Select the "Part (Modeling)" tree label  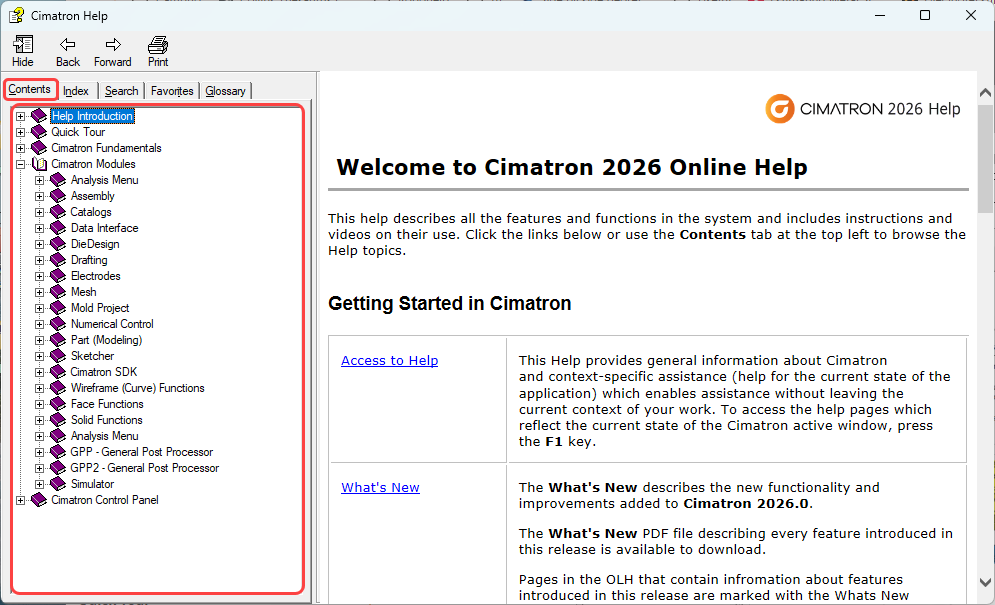pyautogui.click(x=107, y=340)
